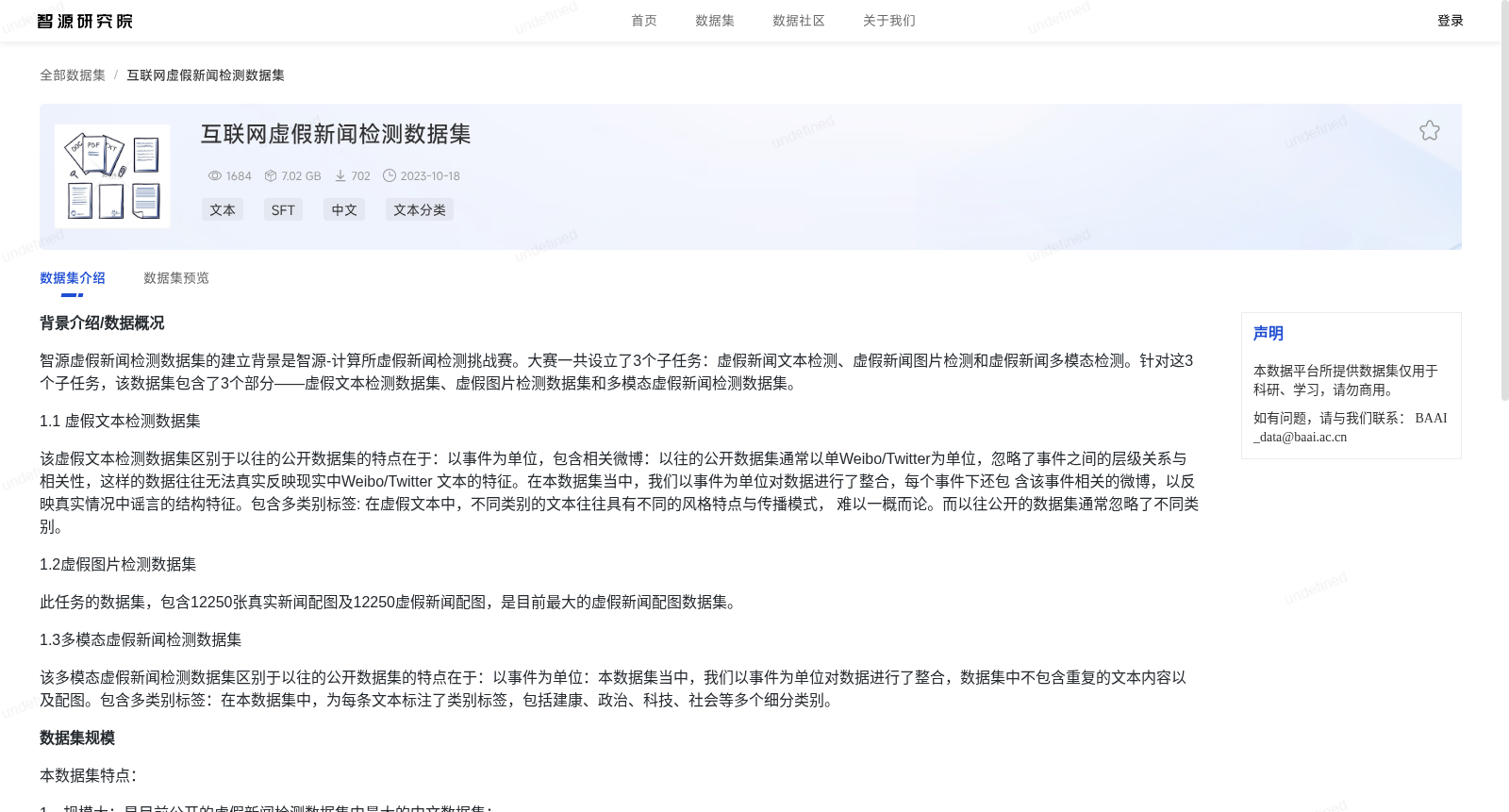Click the cube size icon beside 7.02 GB
The height and width of the screenshot is (812, 1509).
click(x=271, y=176)
